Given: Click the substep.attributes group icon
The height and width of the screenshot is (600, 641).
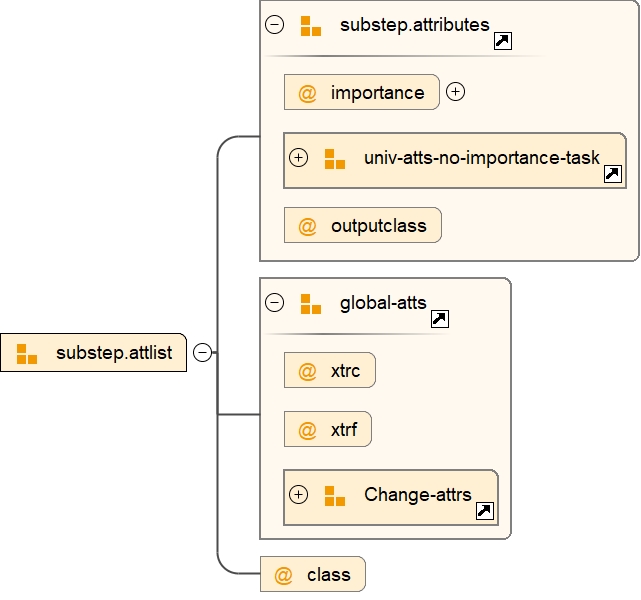Looking at the screenshot, I should [311, 26].
